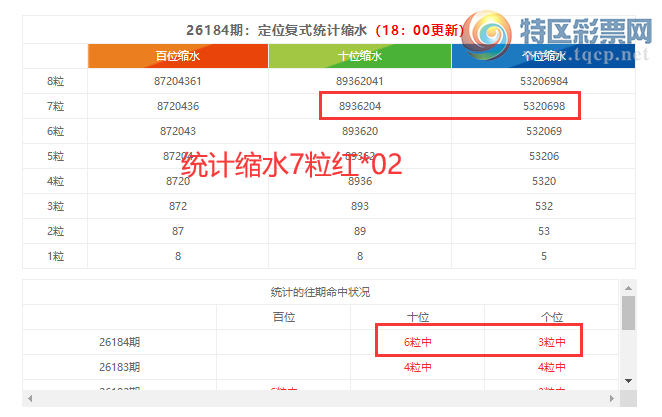
Task: Click the horizontal scrollbar left arrow
Action: click(30, 398)
